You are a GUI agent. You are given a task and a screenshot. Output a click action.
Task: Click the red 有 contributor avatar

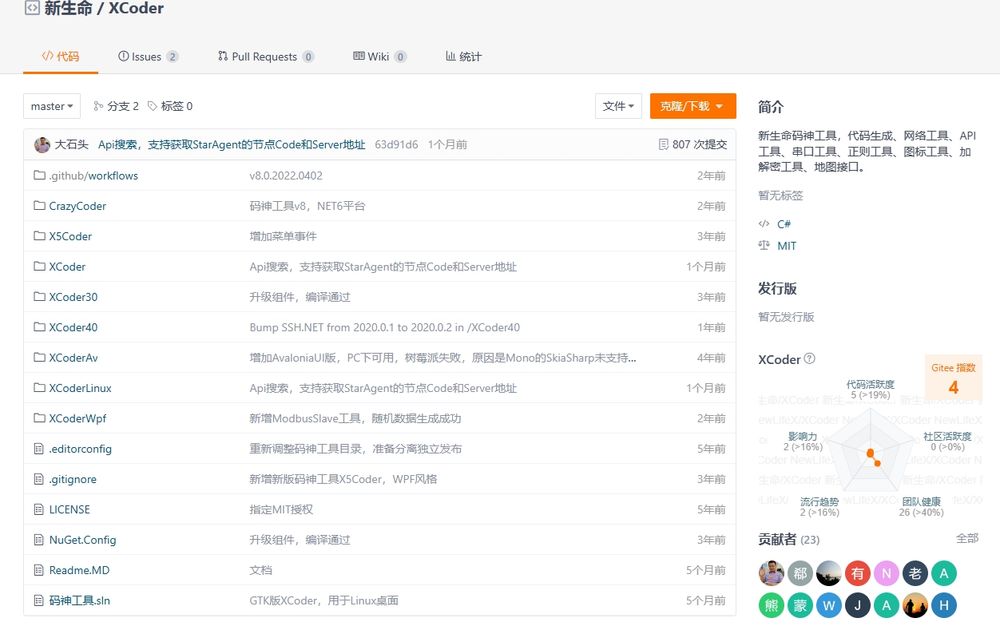click(858, 573)
